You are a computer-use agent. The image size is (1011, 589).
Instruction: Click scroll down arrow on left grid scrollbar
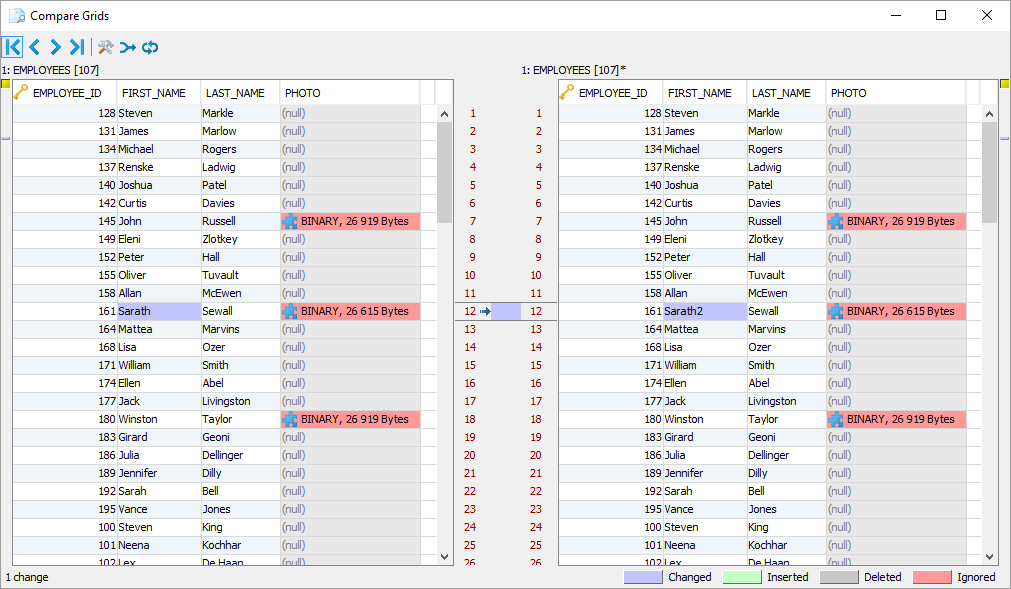[444, 557]
